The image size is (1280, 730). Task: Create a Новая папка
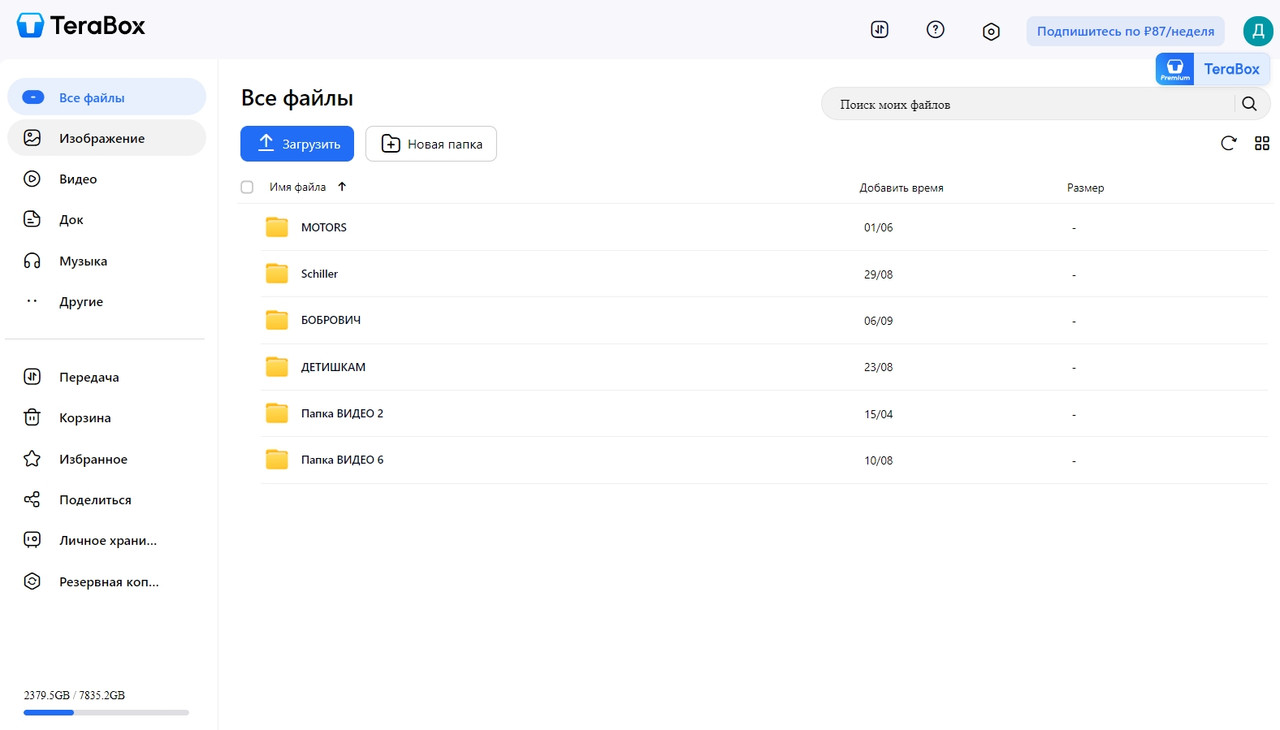point(431,144)
